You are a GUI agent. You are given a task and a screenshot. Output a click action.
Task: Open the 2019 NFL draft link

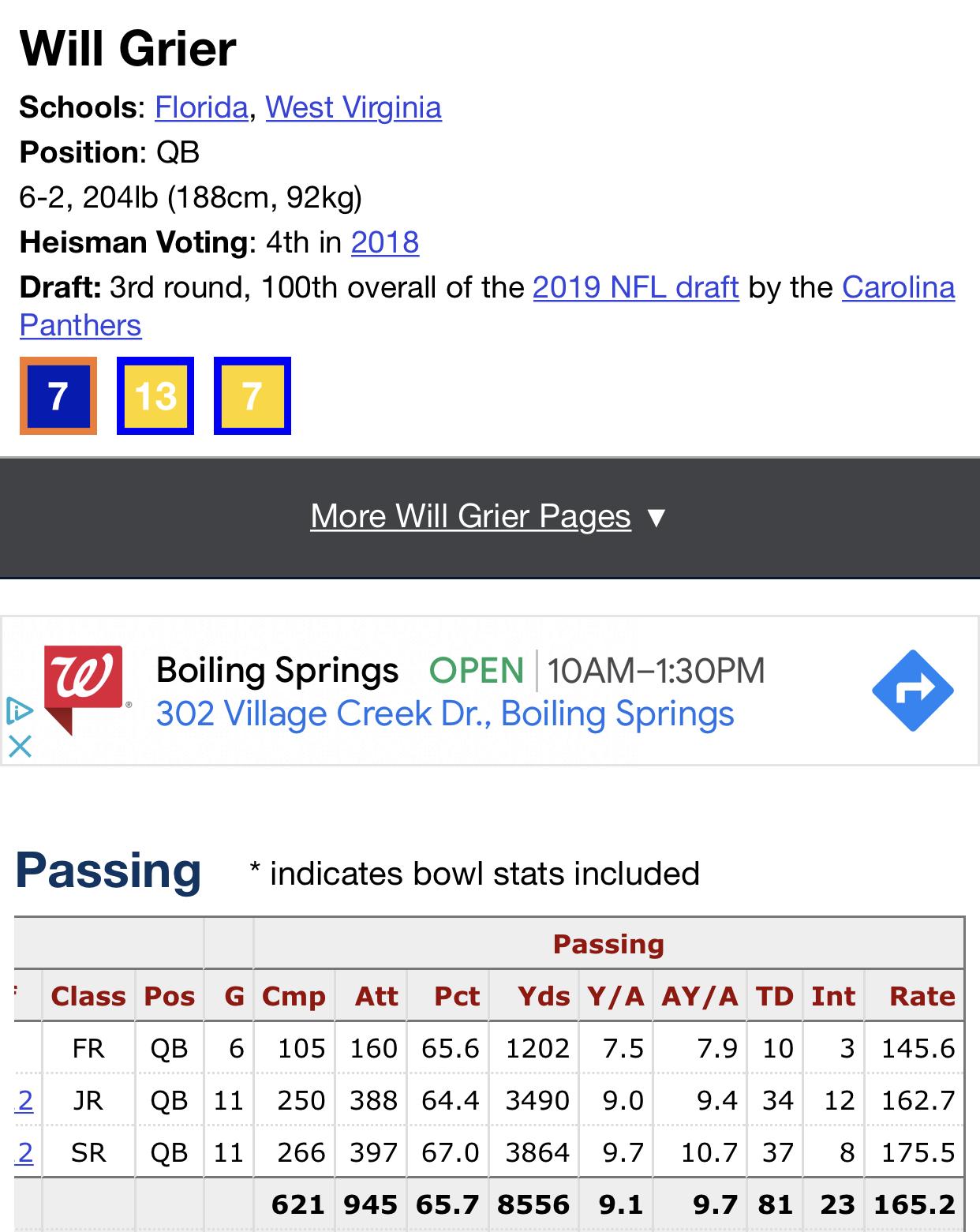coord(636,287)
